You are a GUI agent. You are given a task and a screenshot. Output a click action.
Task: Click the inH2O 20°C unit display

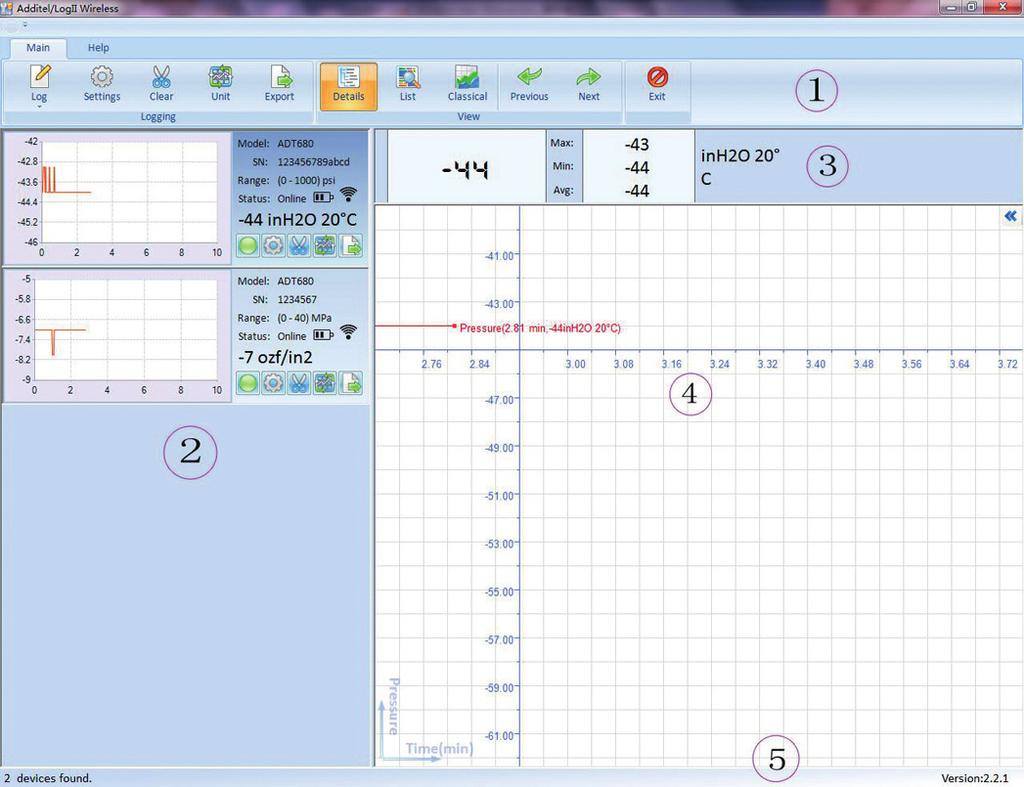tap(741, 167)
